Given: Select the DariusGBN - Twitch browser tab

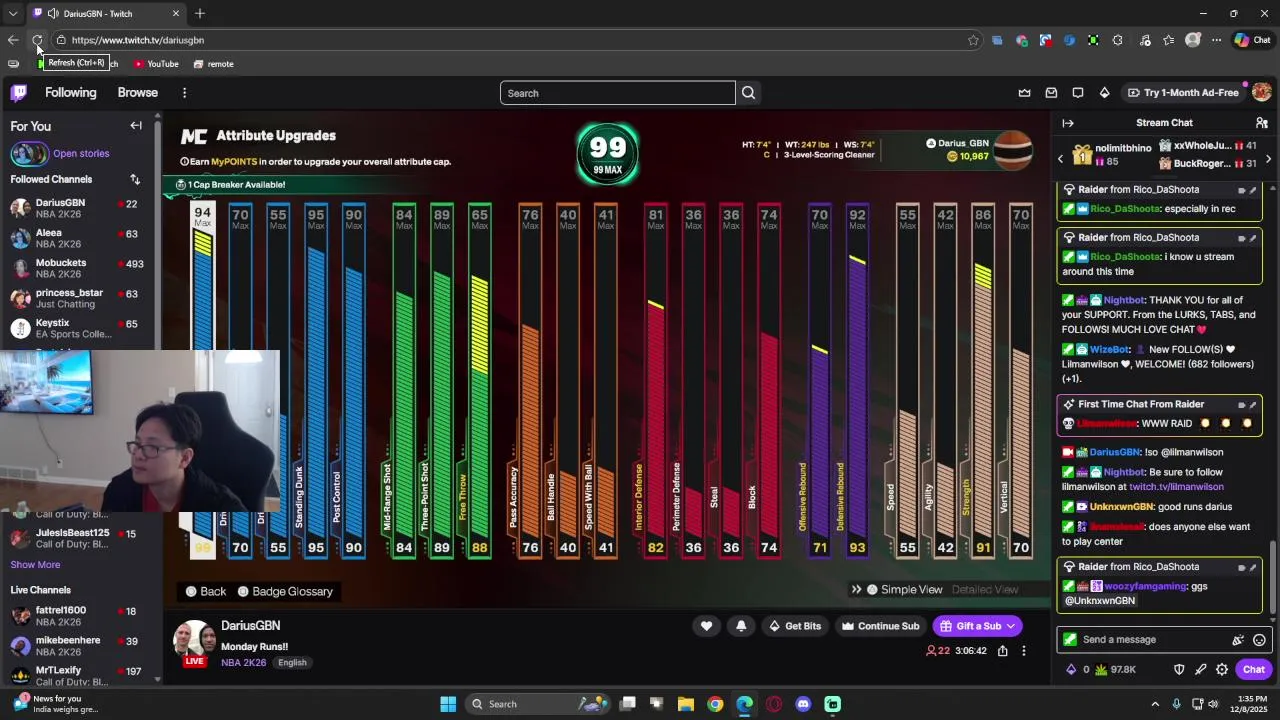Looking at the screenshot, I should pos(106,14).
